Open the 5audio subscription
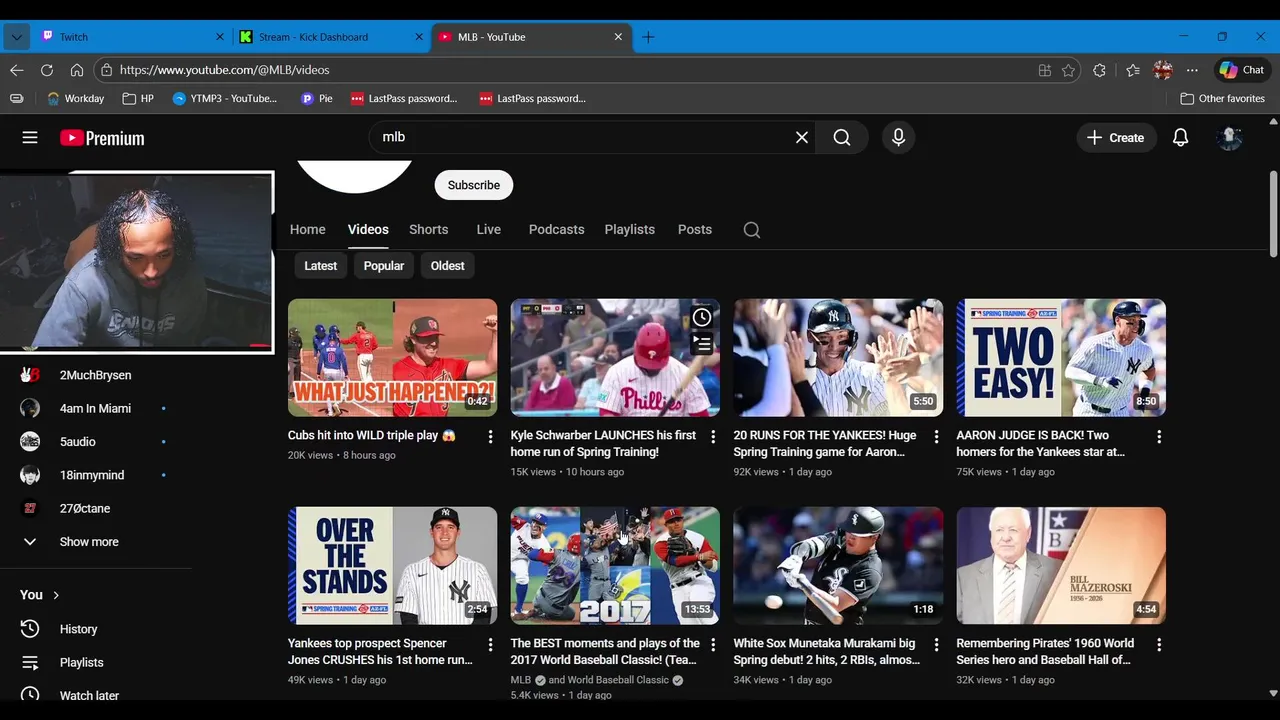Screen dimensions: 1280x720 click(x=77, y=442)
